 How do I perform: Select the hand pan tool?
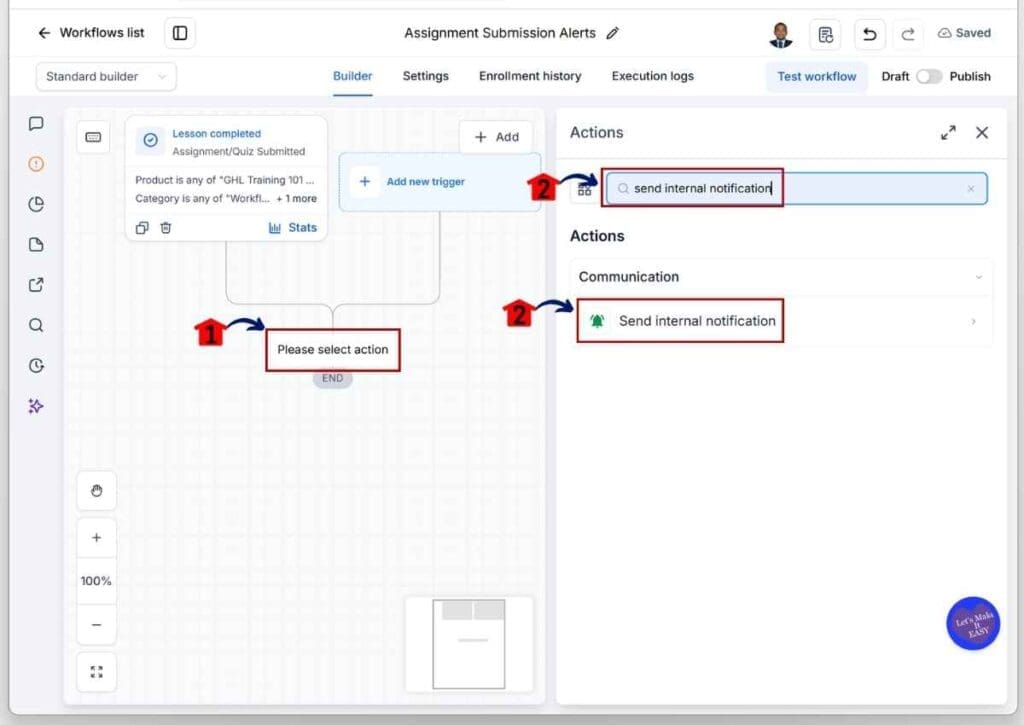[97, 491]
